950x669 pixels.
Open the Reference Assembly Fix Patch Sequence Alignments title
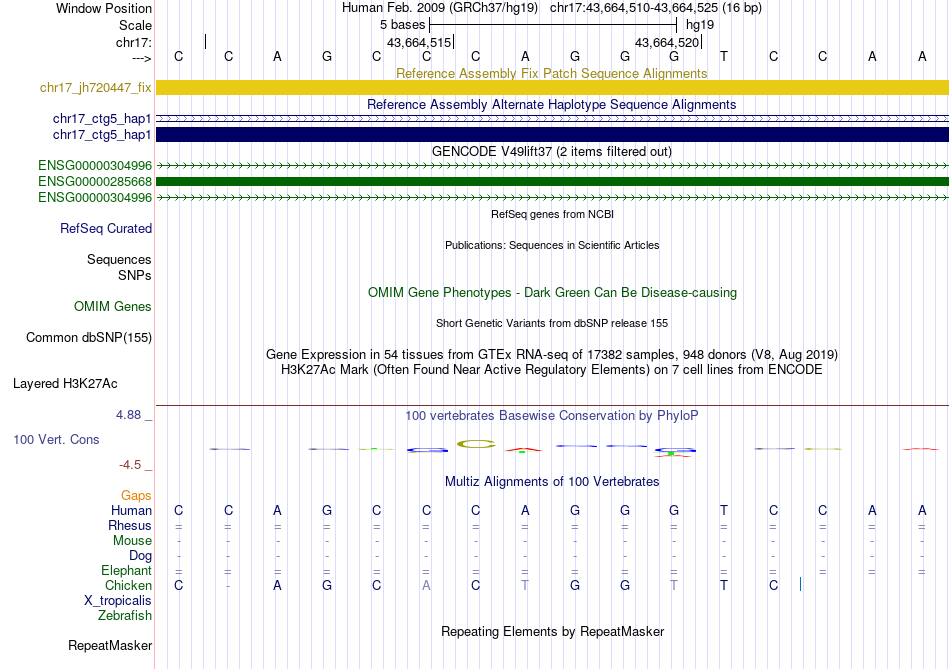click(x=551, y=73)
